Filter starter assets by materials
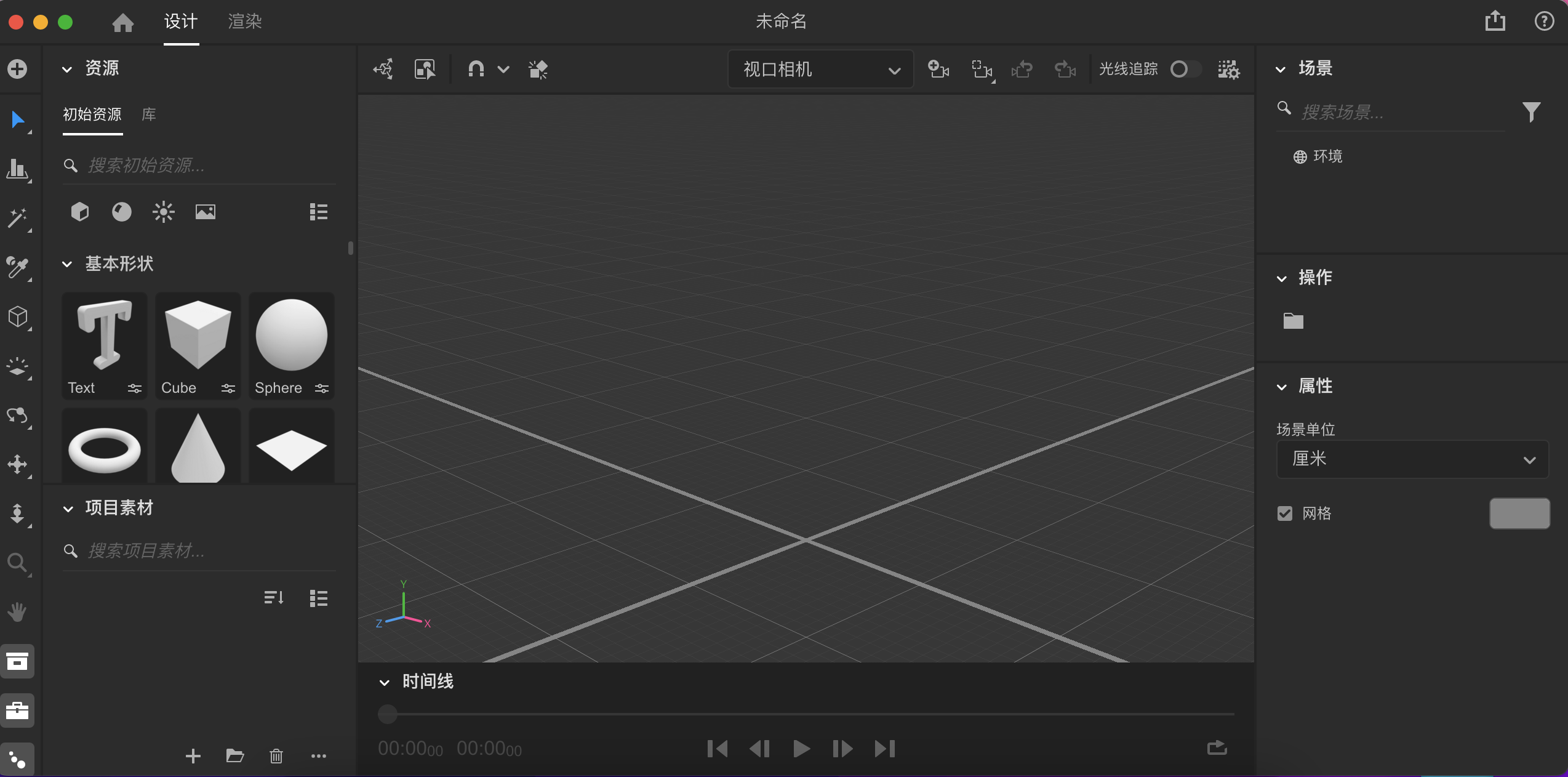 [x=121, y=212]
